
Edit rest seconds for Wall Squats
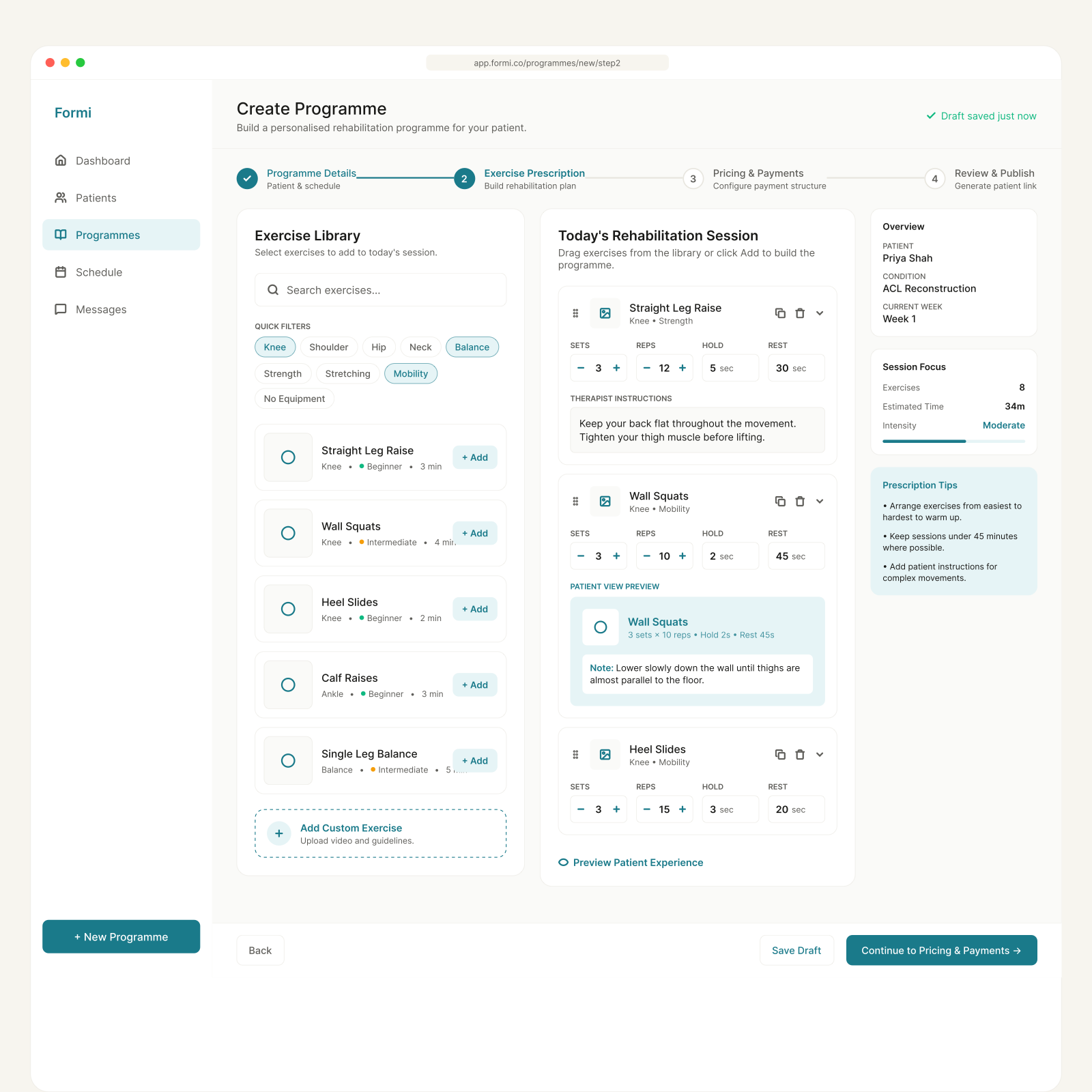pyautogui.click(x=796, y=556)
